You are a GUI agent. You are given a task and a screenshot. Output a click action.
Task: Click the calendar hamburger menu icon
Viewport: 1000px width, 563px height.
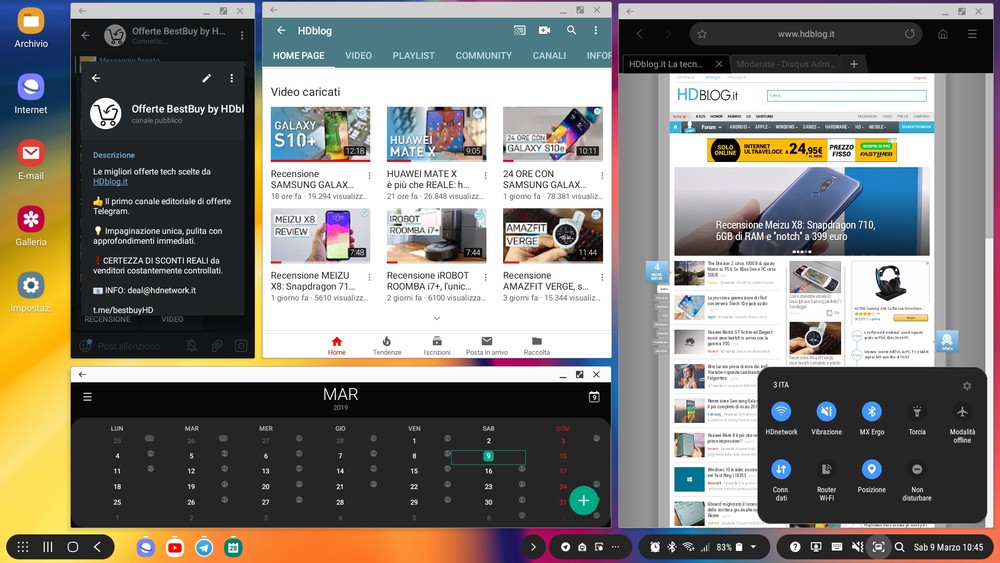pos(87,397)
